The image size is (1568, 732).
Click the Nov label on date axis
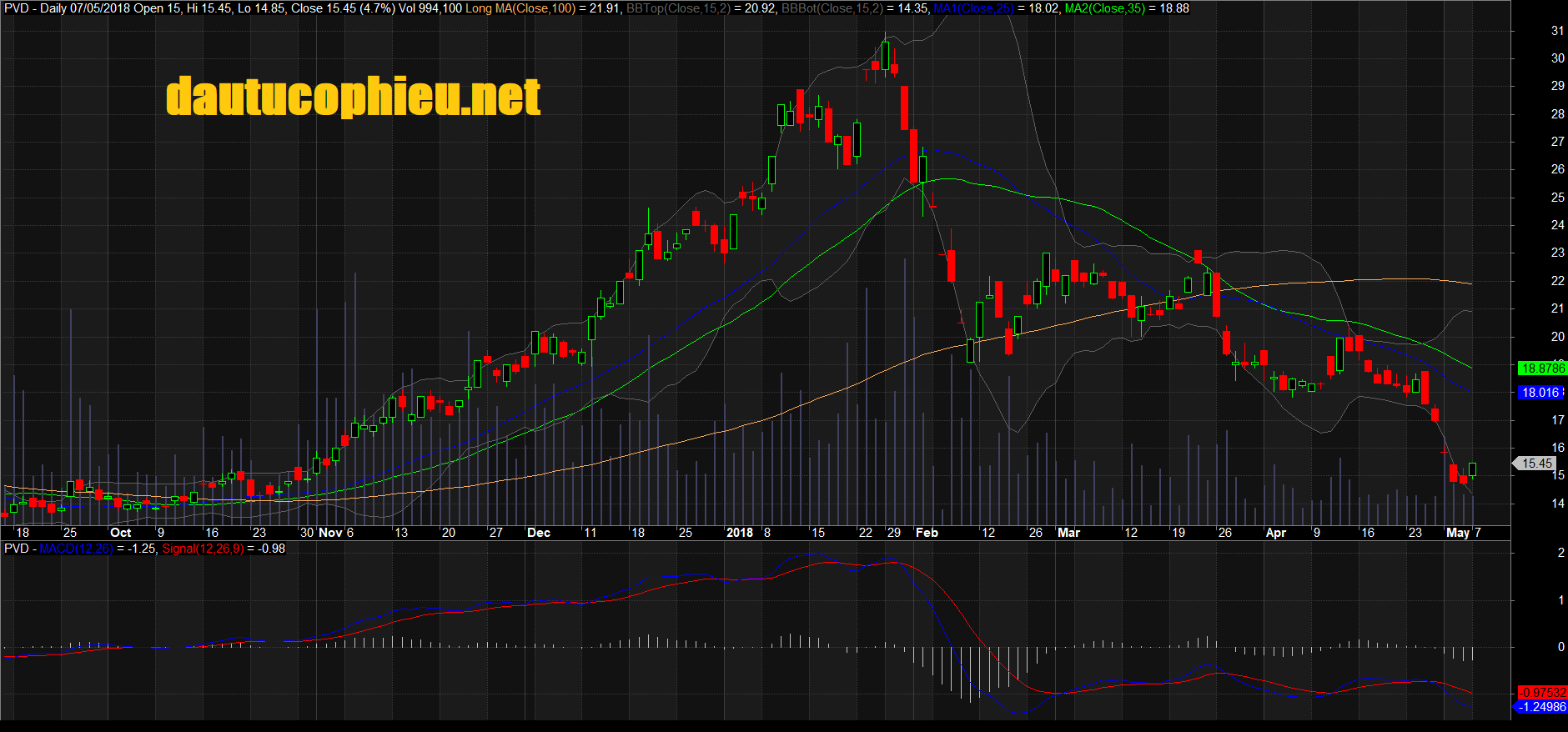(x=330, y=533)
